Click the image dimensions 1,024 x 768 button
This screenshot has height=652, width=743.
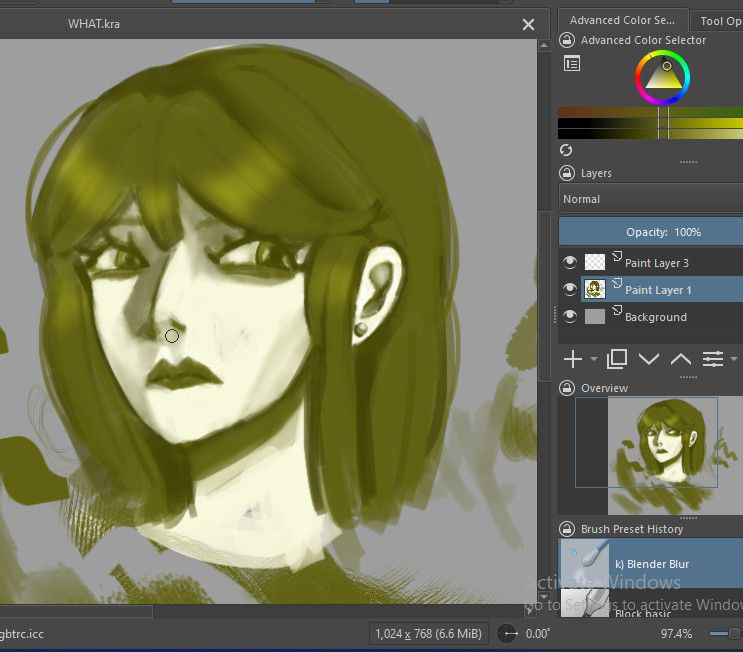point(429,633)
